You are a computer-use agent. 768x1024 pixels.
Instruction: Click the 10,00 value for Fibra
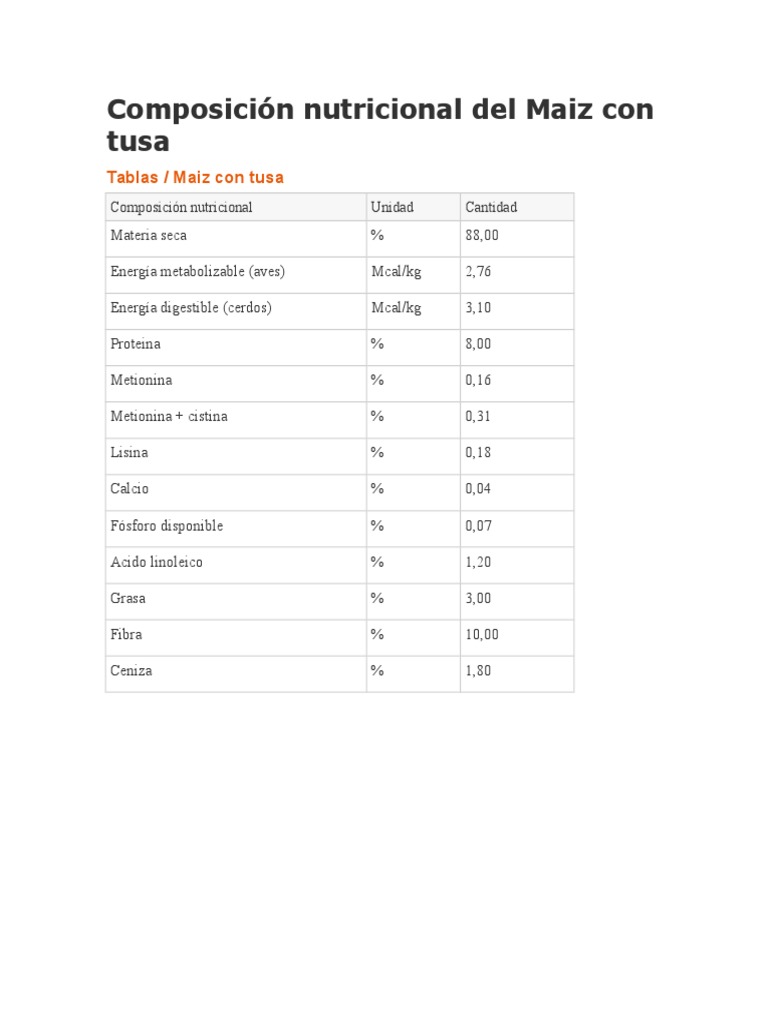click(x=482, y=634)
